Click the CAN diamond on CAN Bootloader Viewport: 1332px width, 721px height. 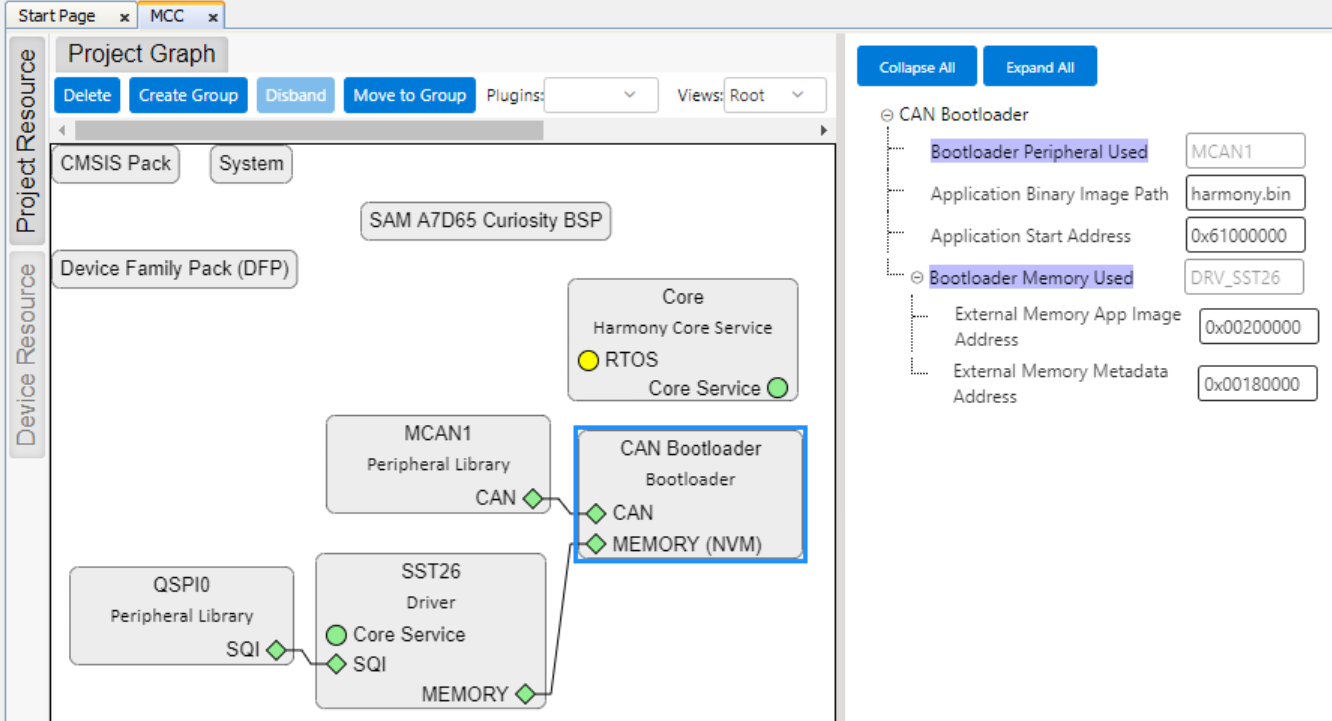click(596, 513)
